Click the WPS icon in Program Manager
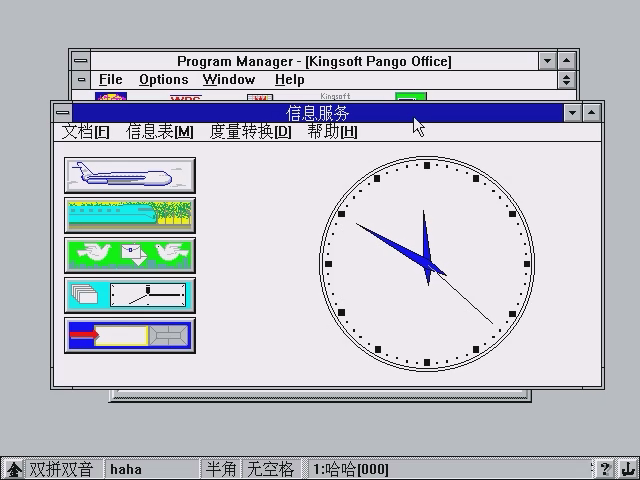 pyautogui.click(x=186, y=98)
